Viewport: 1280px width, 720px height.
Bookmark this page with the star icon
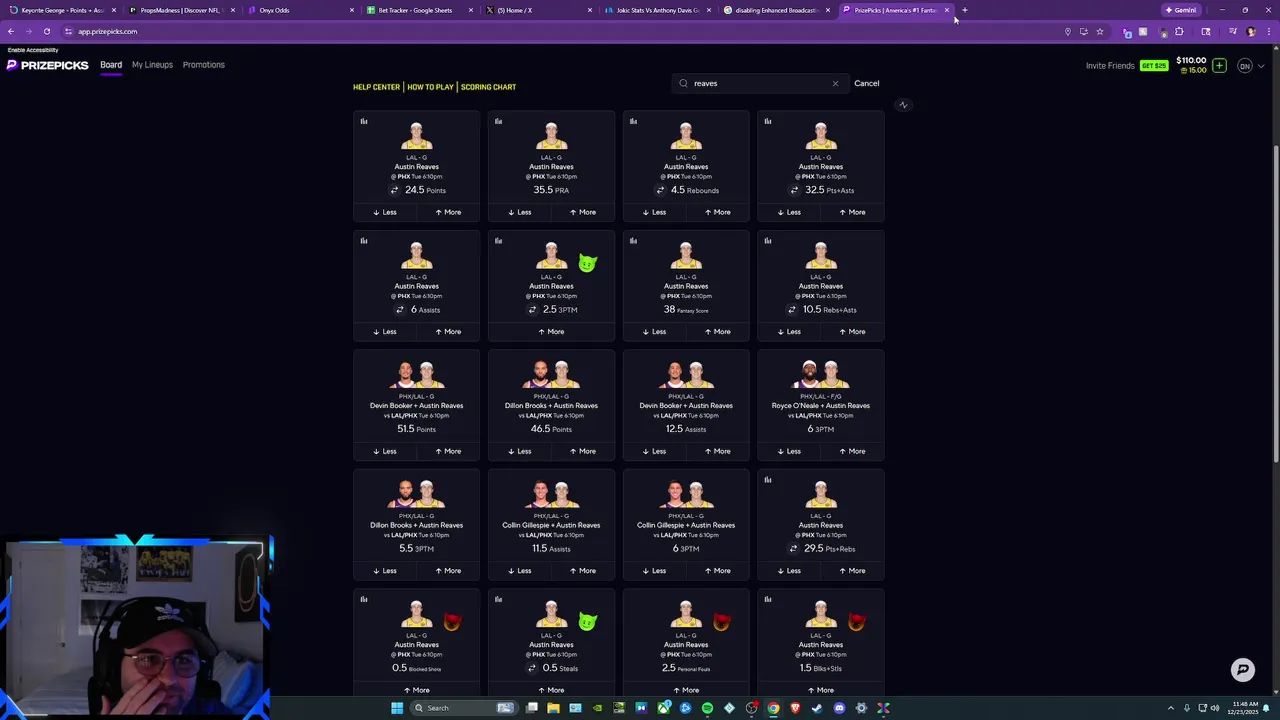click(x=1100, y=32)
